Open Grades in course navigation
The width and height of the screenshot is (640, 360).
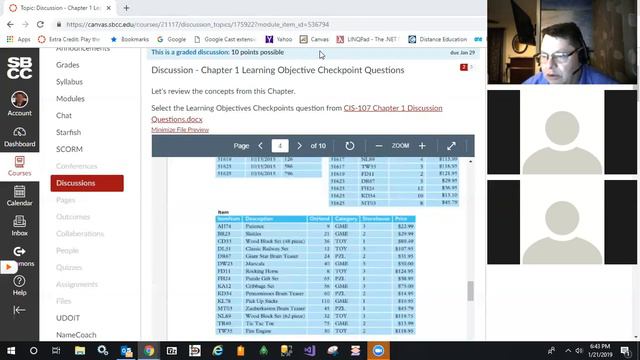coord(67,65)
